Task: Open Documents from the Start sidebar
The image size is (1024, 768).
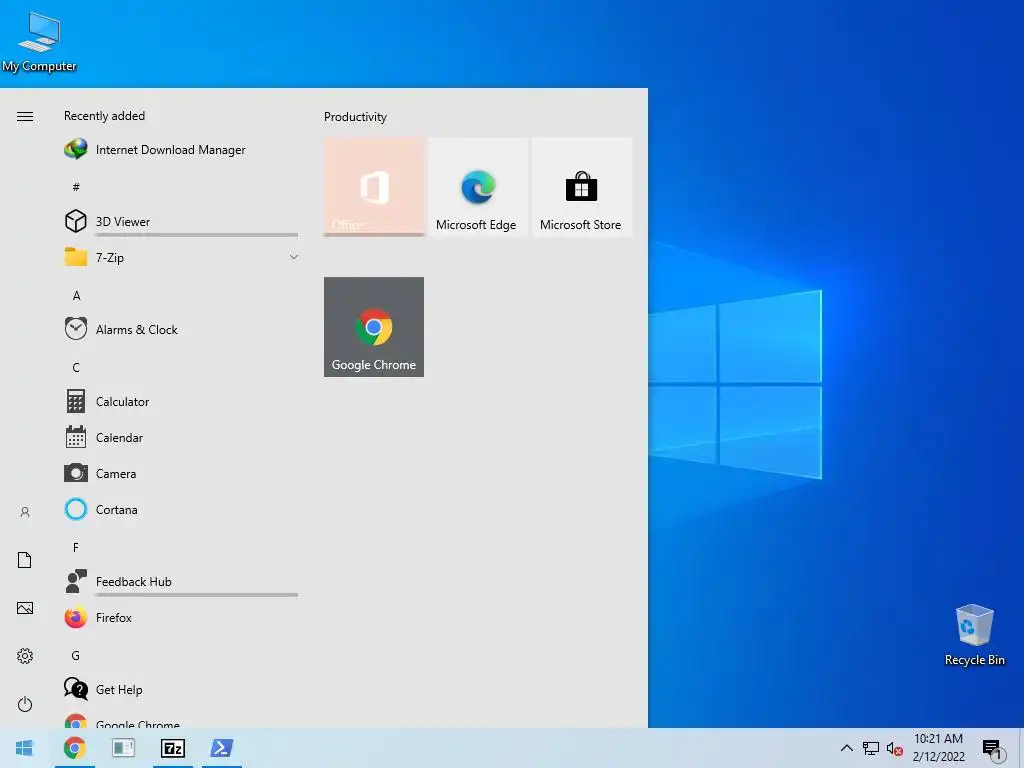Action: (25, 560)
